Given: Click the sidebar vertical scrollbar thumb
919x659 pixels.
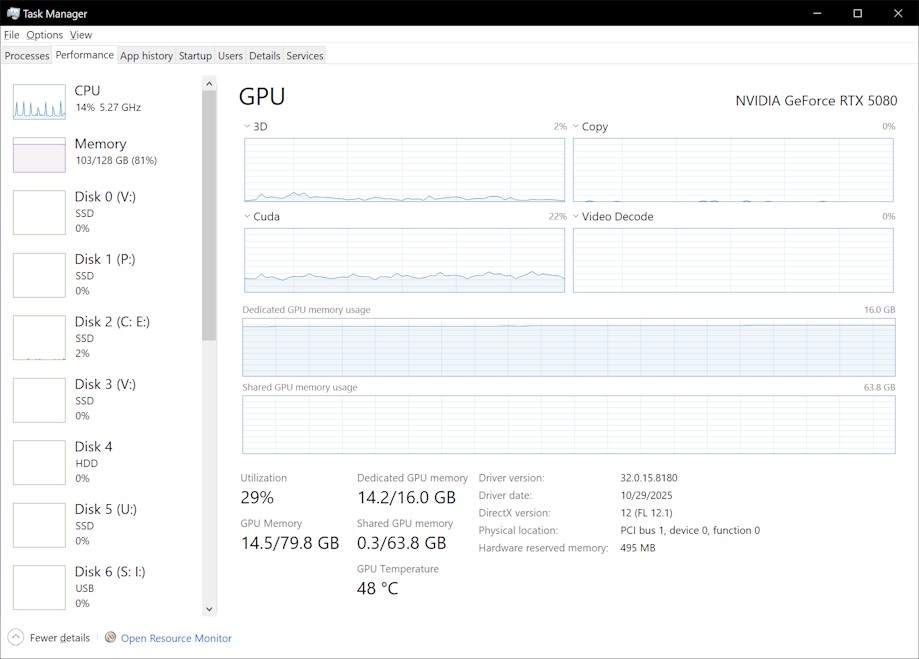Looking at the screenshot, I should click(x=209, y=216).
